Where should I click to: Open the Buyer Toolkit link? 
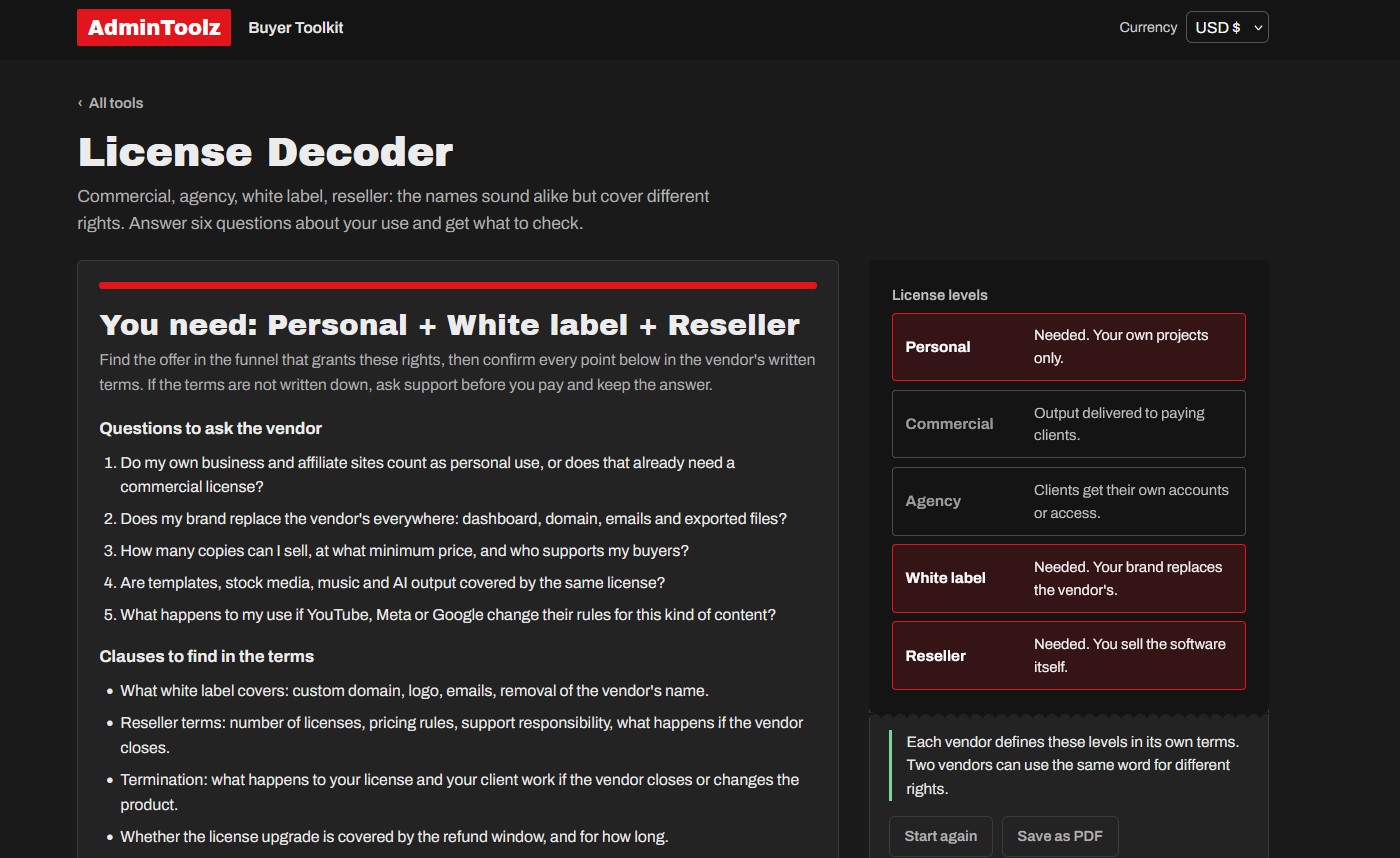coord(296,28)
